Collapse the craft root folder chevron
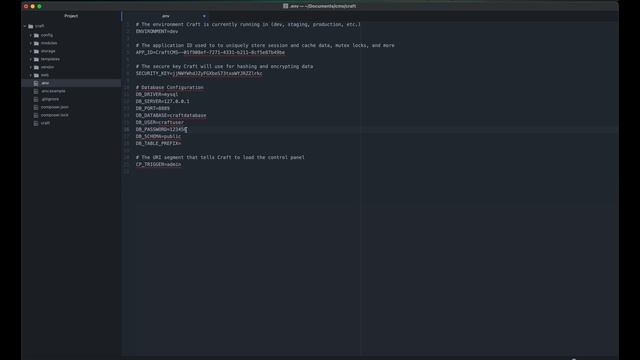The width and height of the screenshot is (640, 360). (x=25, y=26)
